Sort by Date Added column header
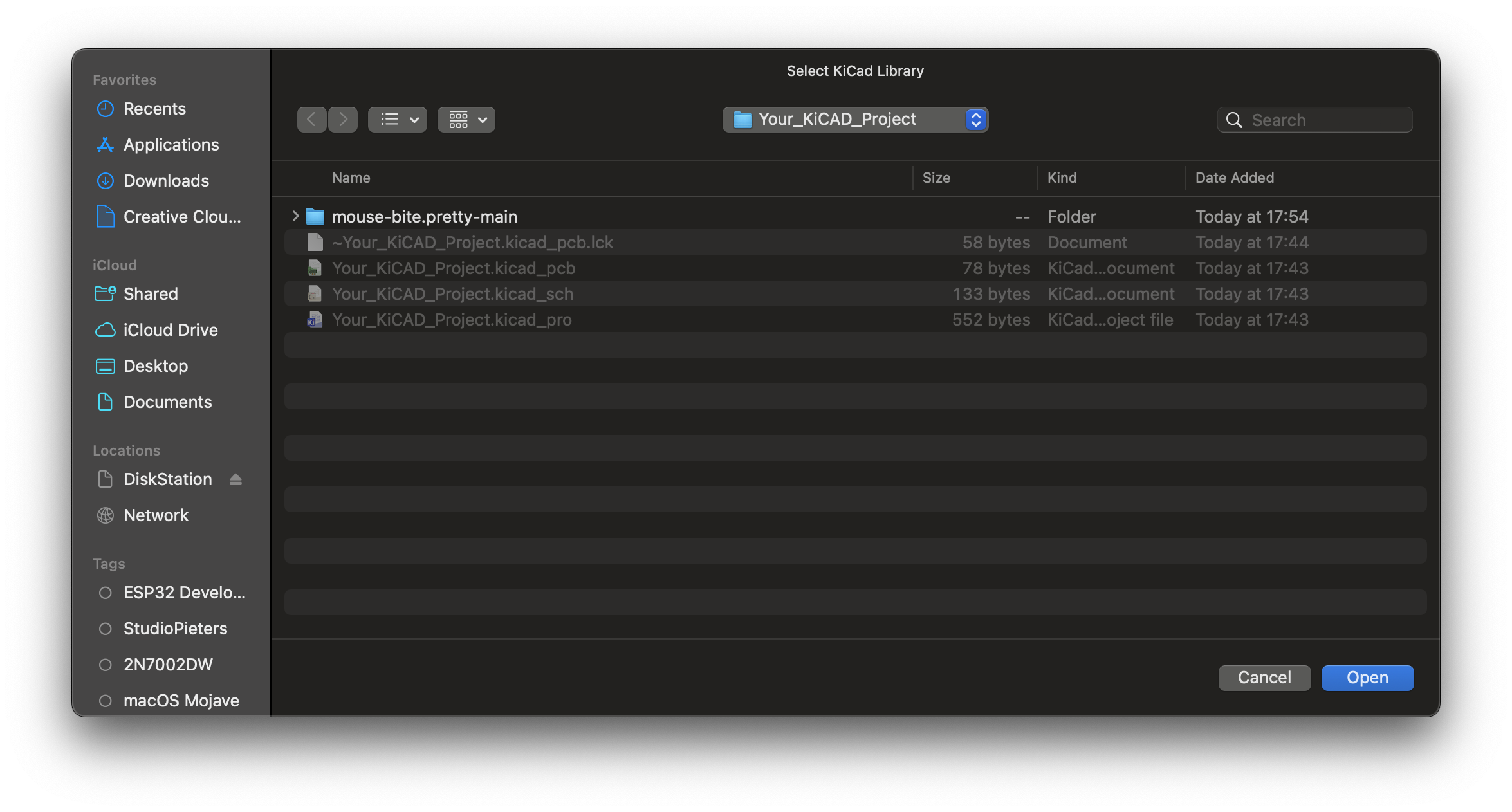This screenshot has height=812, width=1512. [1235, 178]
